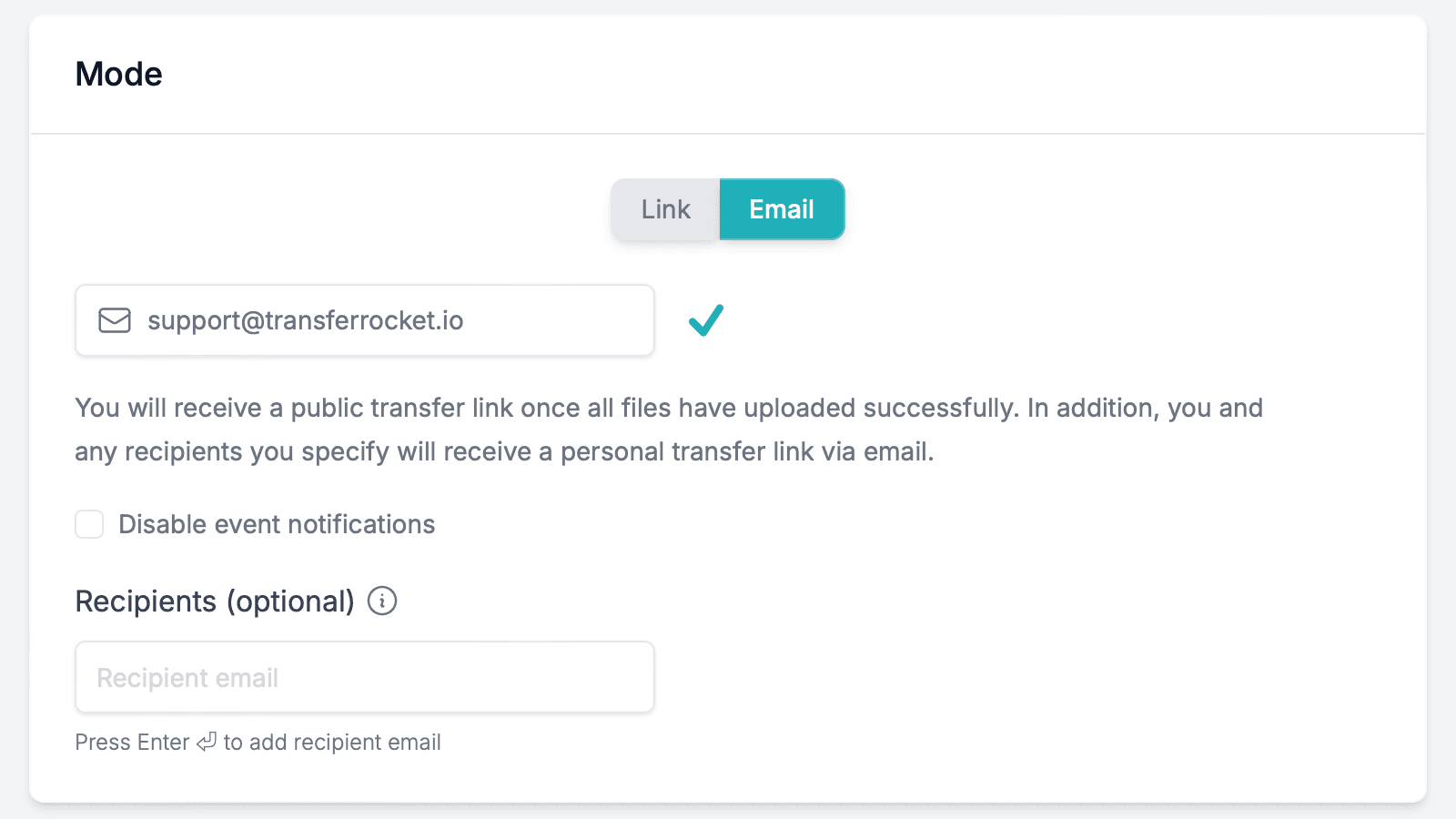
Task: Focus the Recipient email input field
Action: click(x=365, y=677)
